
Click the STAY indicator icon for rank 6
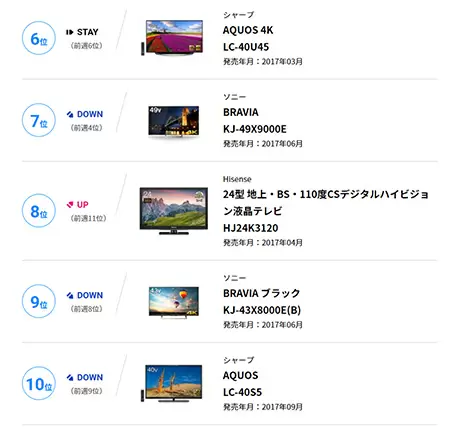[x=69, y=32]
